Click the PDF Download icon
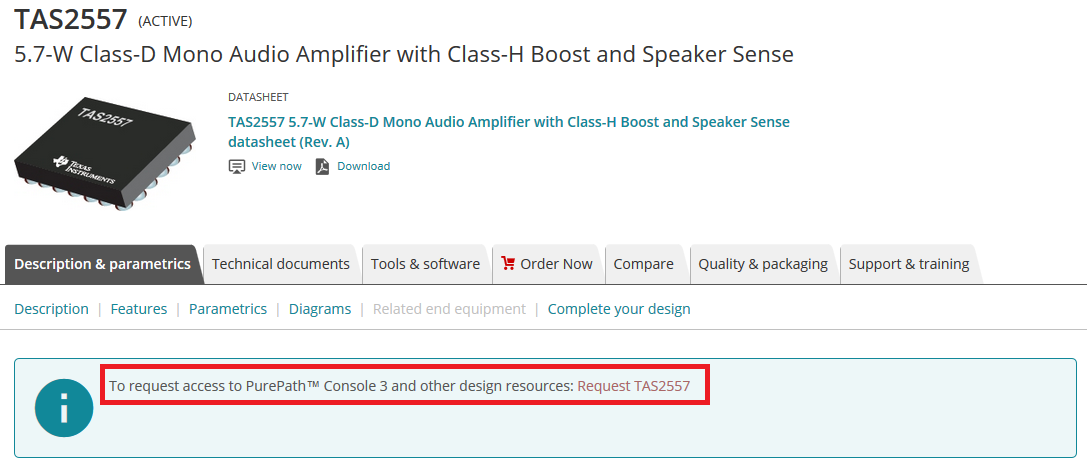Image resolution: width=1087 pixels, height=471 pixels. [322, 166]
